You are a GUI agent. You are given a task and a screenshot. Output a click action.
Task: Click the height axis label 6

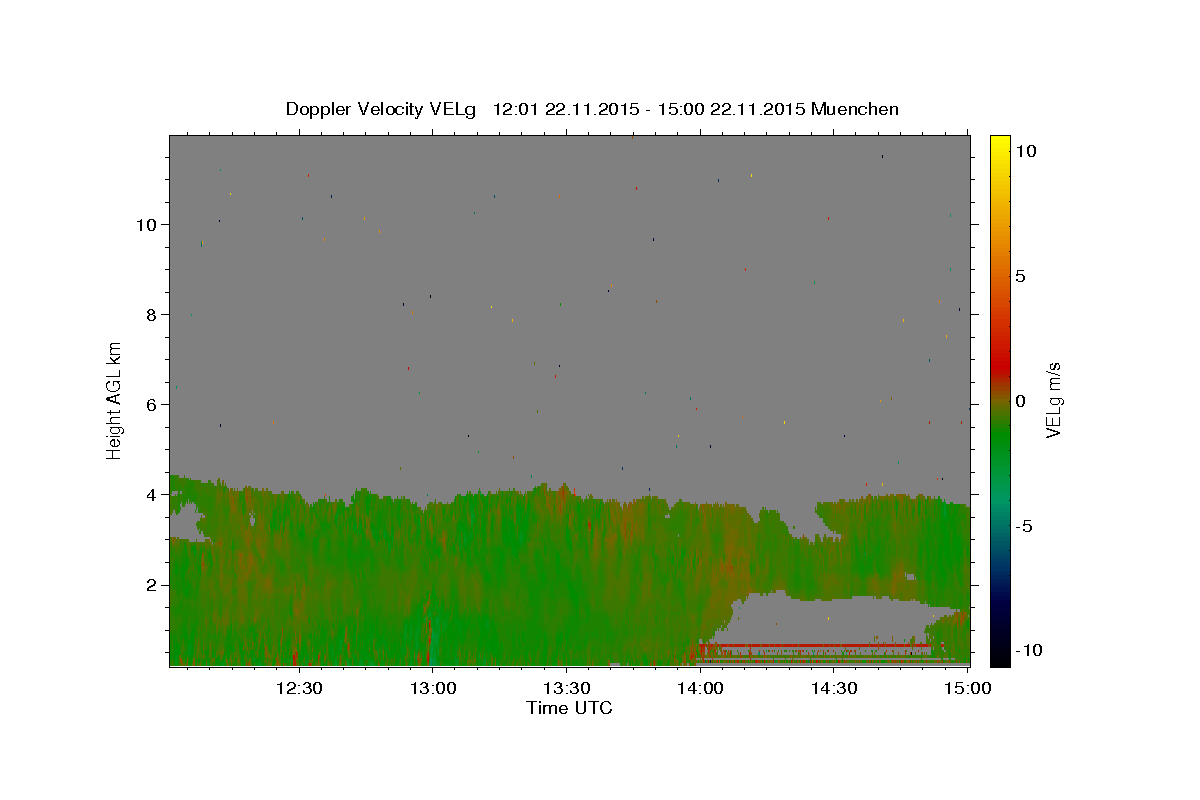pos(151,404)
